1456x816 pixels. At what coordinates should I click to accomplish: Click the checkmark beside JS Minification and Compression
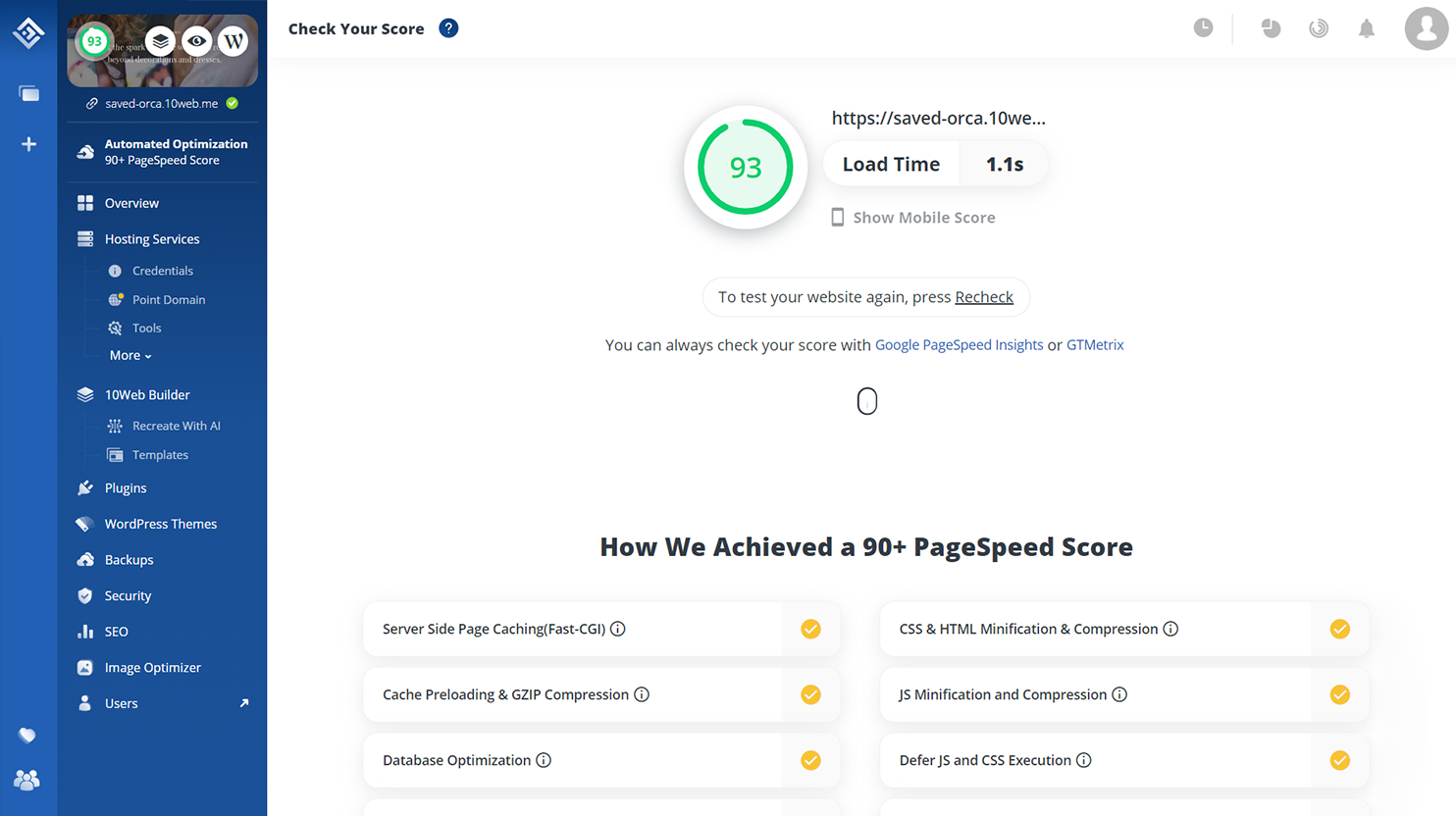click(1339, 694)
